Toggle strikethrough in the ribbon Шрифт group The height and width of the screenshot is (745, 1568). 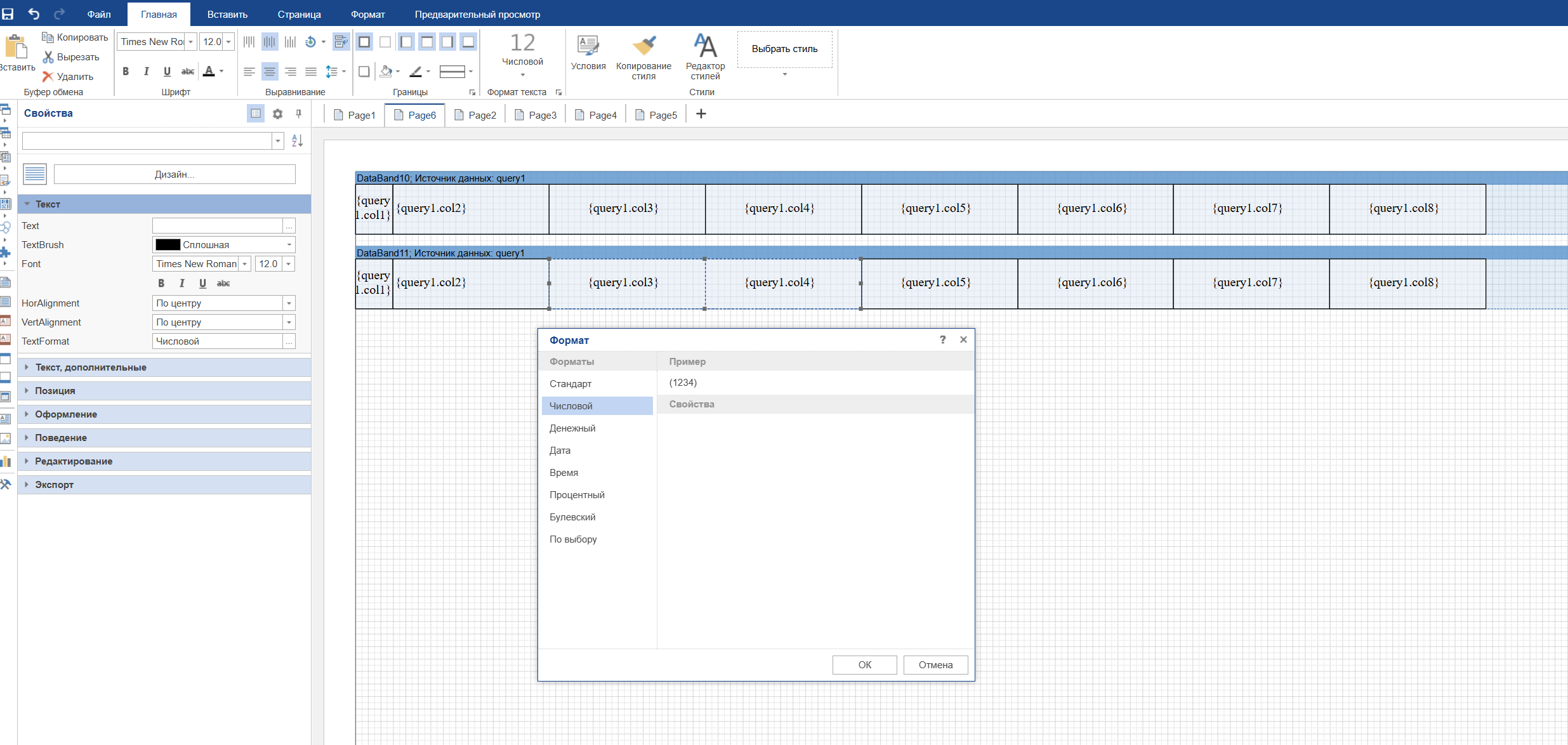[x=188, y=71]
